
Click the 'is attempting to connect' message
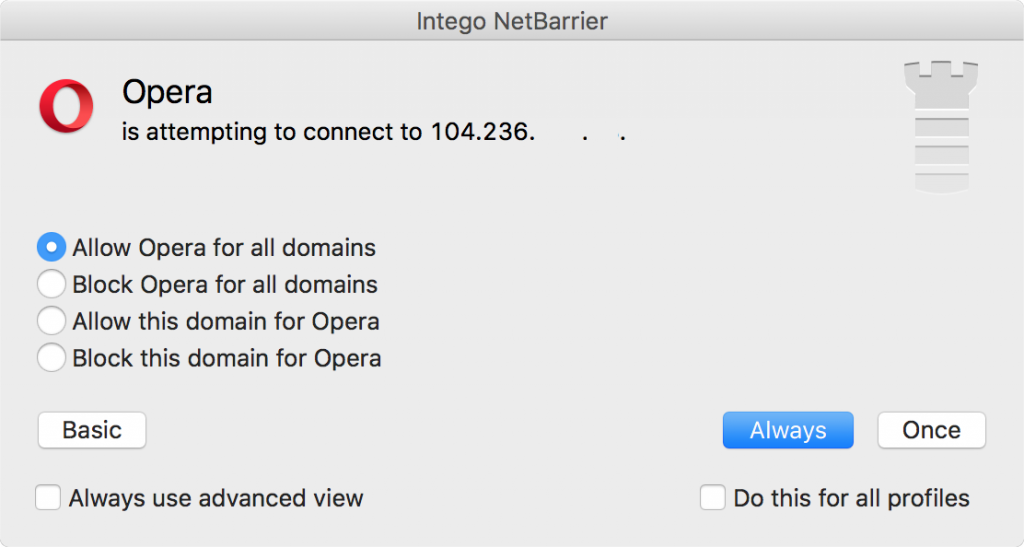272,133
